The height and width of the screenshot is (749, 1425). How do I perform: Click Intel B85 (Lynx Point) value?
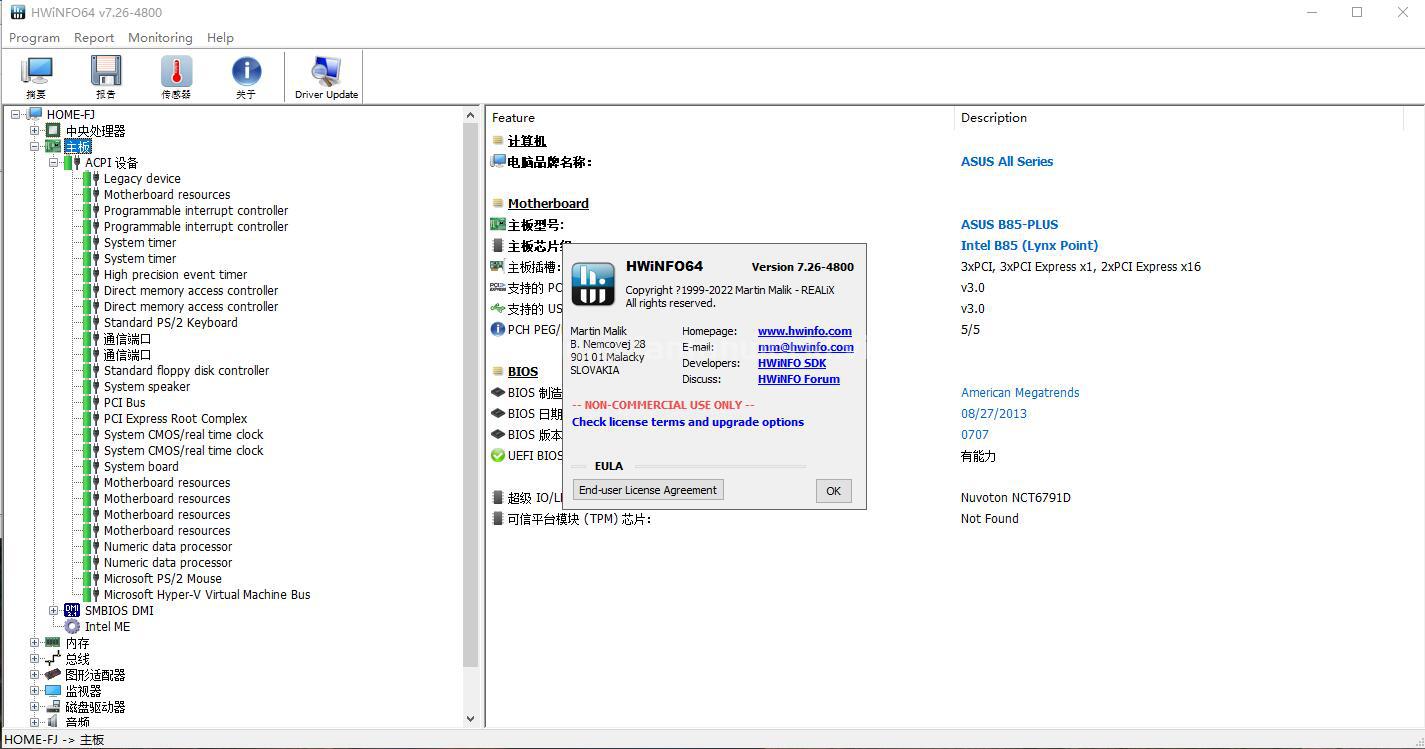(x=1029, y=245)
